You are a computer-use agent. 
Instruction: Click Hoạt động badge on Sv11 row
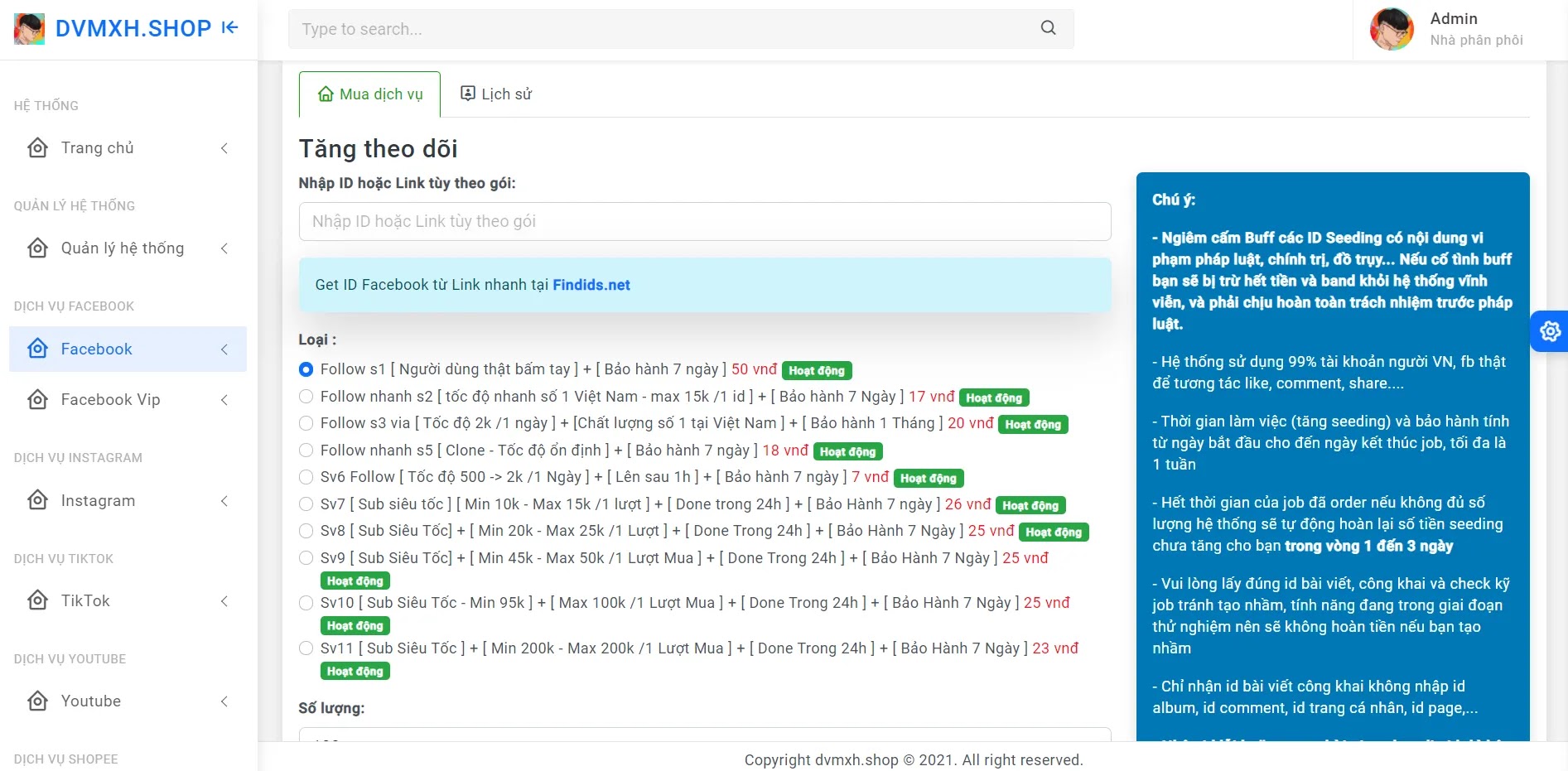click(355, 672)
